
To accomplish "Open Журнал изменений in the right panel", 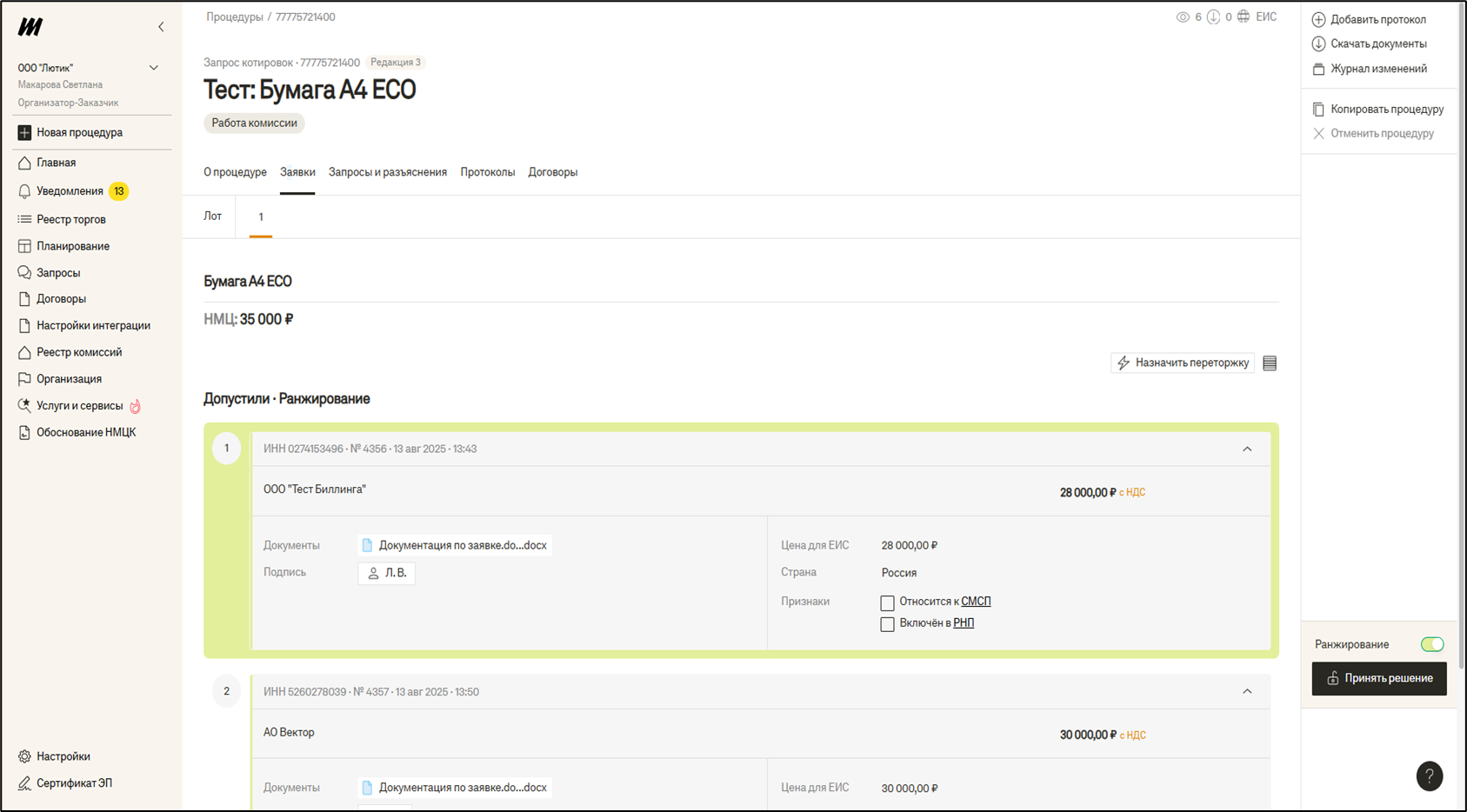I will (1377, 69).
